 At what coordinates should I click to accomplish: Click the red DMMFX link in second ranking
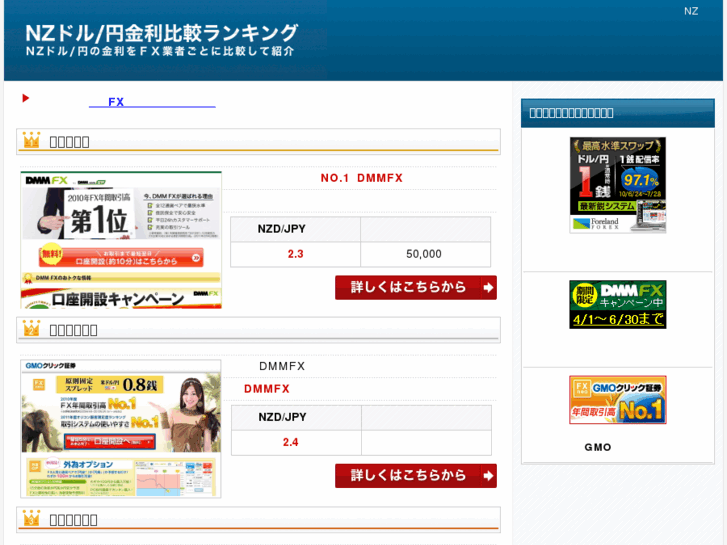pos(267,389)
